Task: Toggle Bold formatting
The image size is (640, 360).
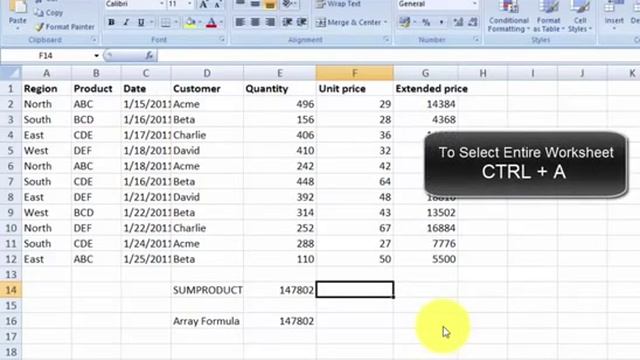Action: tap(111, 22)
